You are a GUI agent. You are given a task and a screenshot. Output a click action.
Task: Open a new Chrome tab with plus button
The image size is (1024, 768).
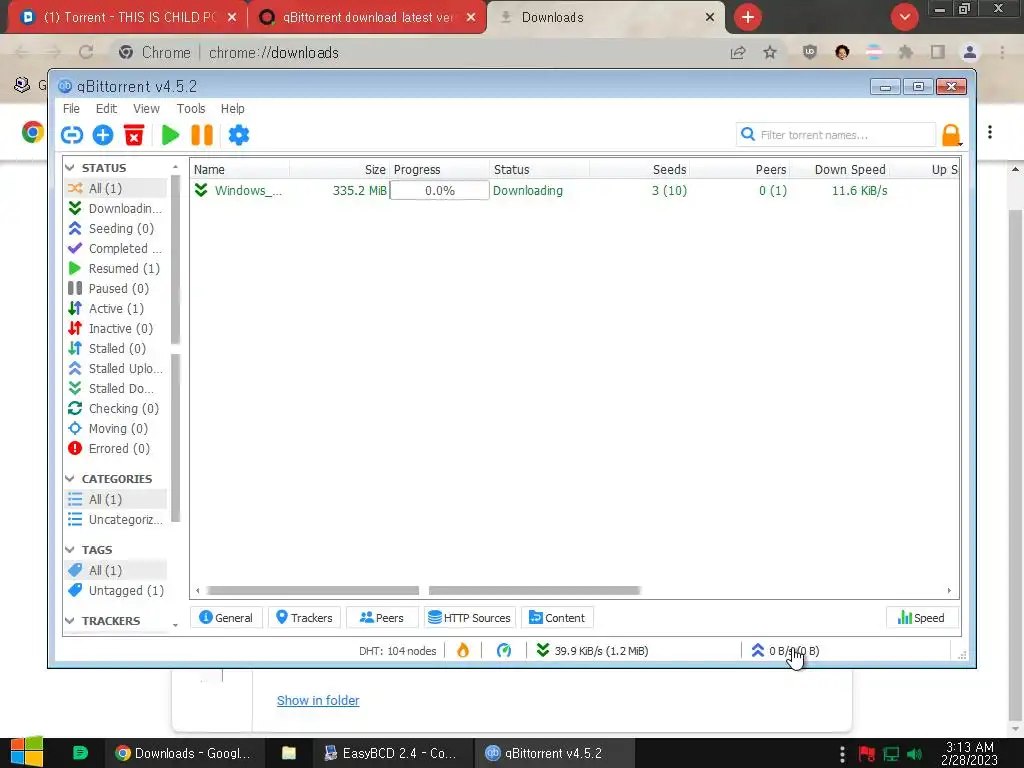[x=748, y=17]
